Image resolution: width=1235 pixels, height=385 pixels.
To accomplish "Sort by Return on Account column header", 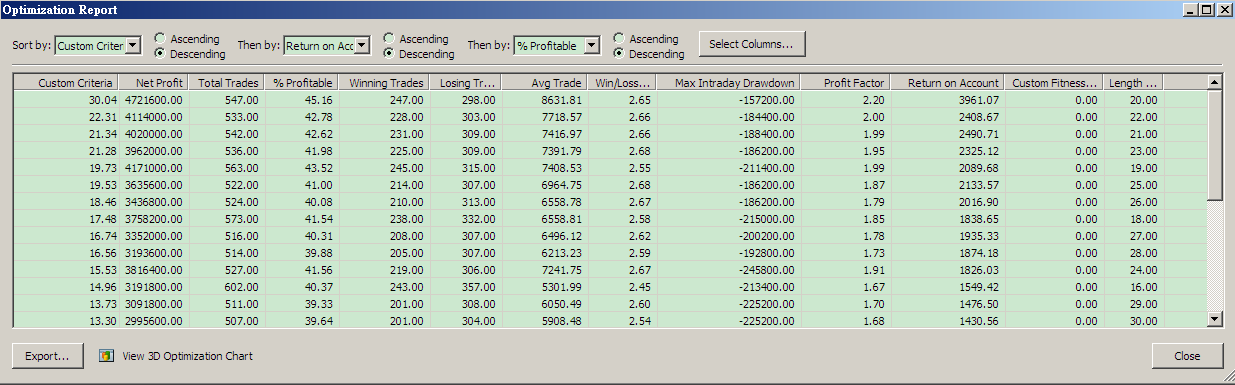I will coord(947,83).
